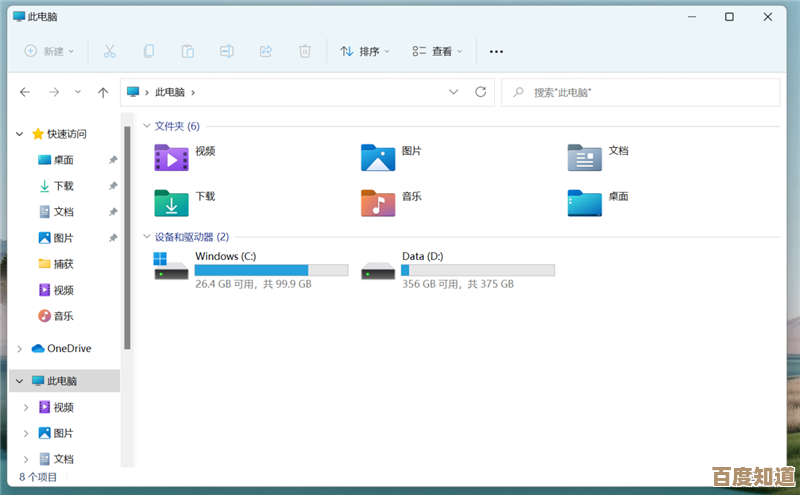The height and width of the screenshot is (495, 800).
Task: Collapse the 此电脑 sidebar tree node
Action: click(19, 381)
